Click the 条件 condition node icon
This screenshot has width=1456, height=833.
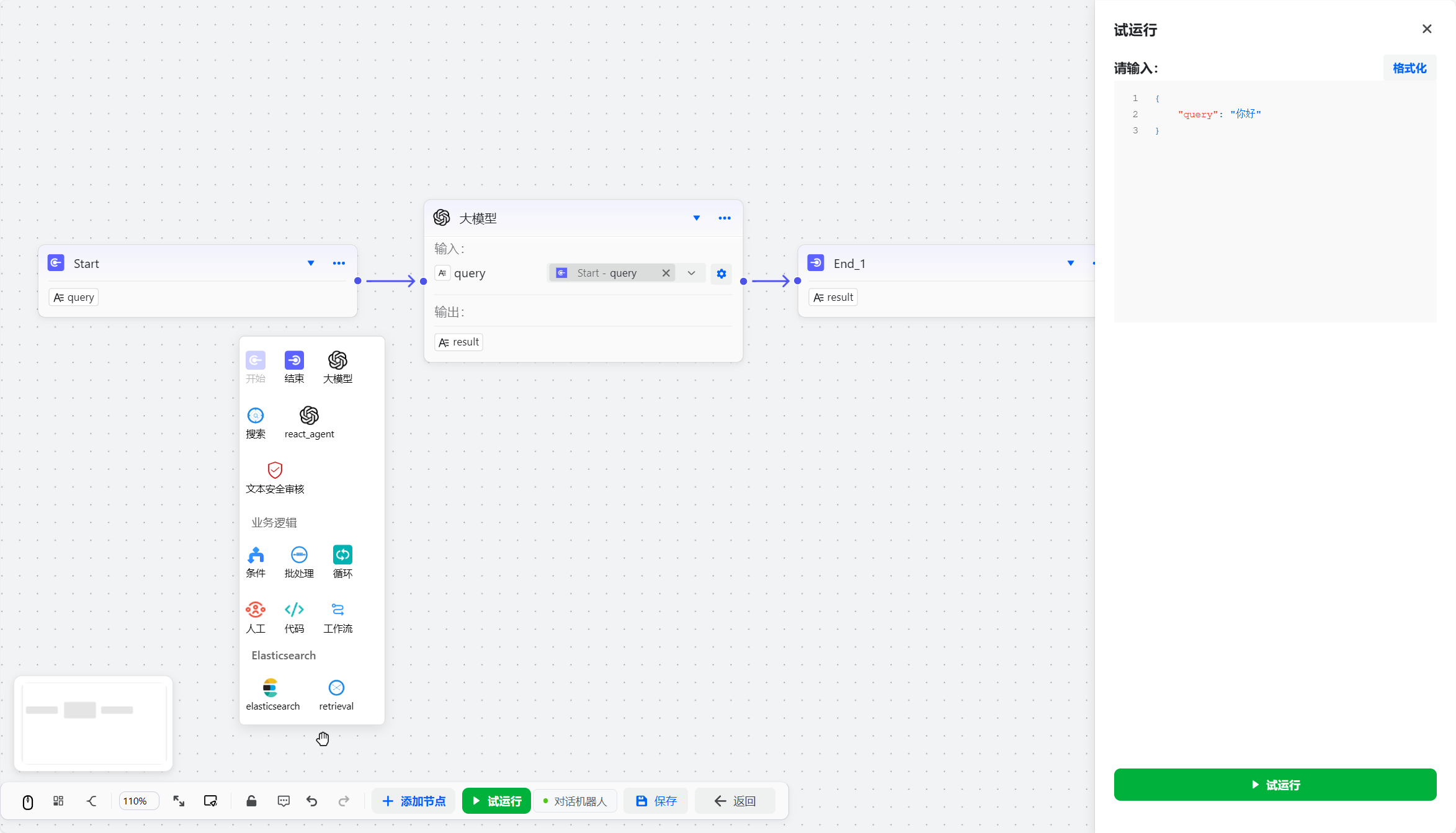click(x=256, y=555)
